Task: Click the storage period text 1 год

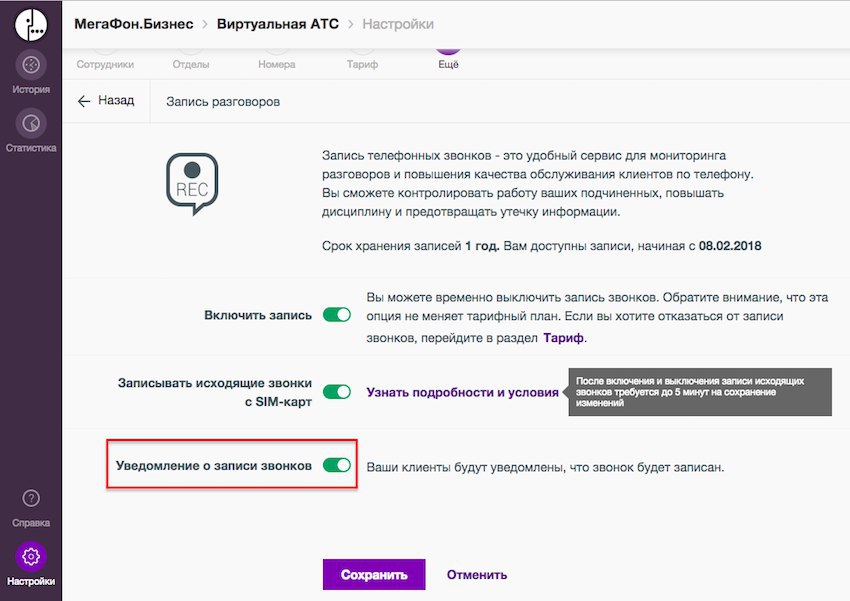Action: coord(482,246)
